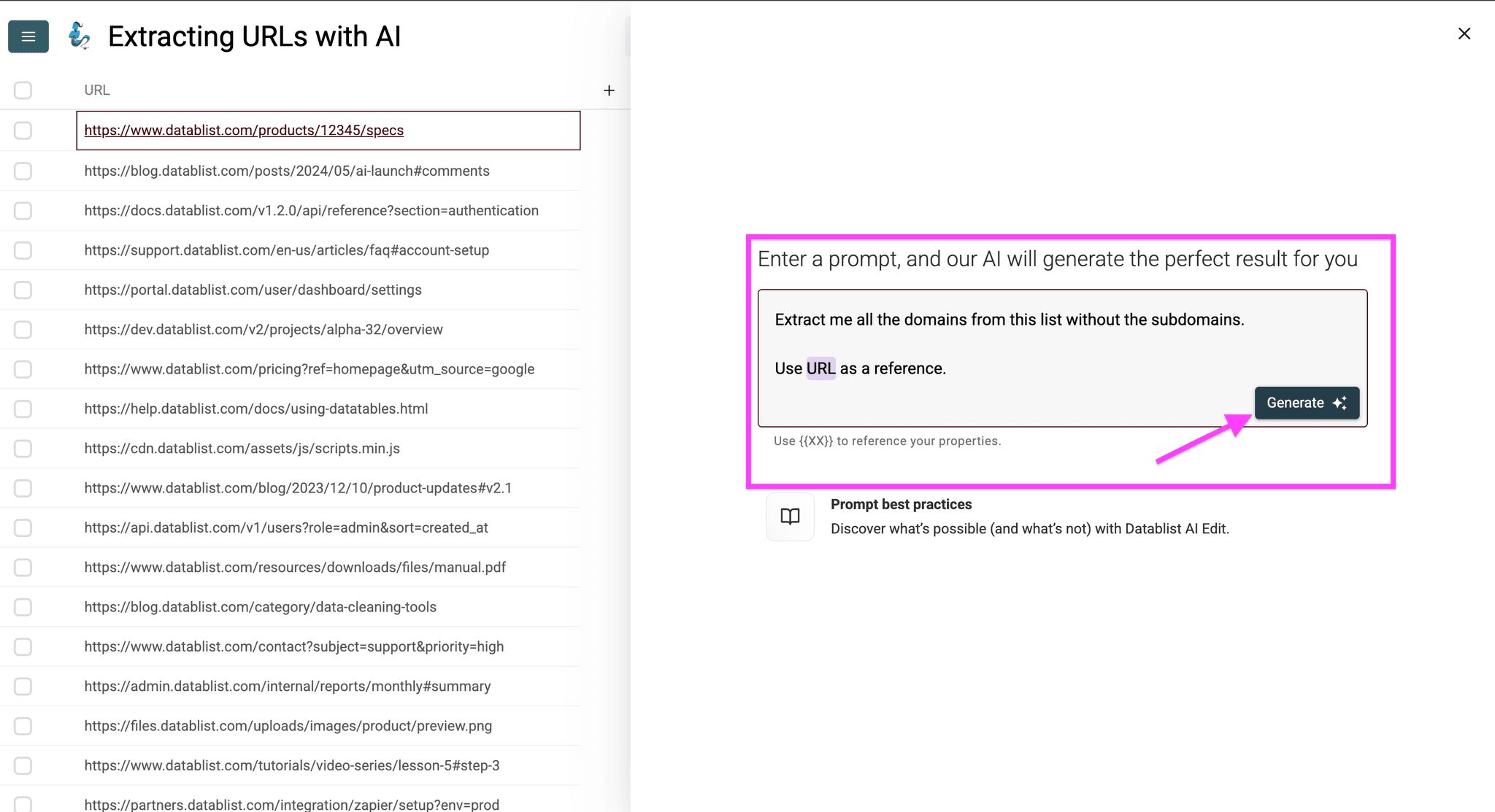Click the book icon next to Prompt best practices
This screenshot has width=1495, height=812.
(790, 517)
